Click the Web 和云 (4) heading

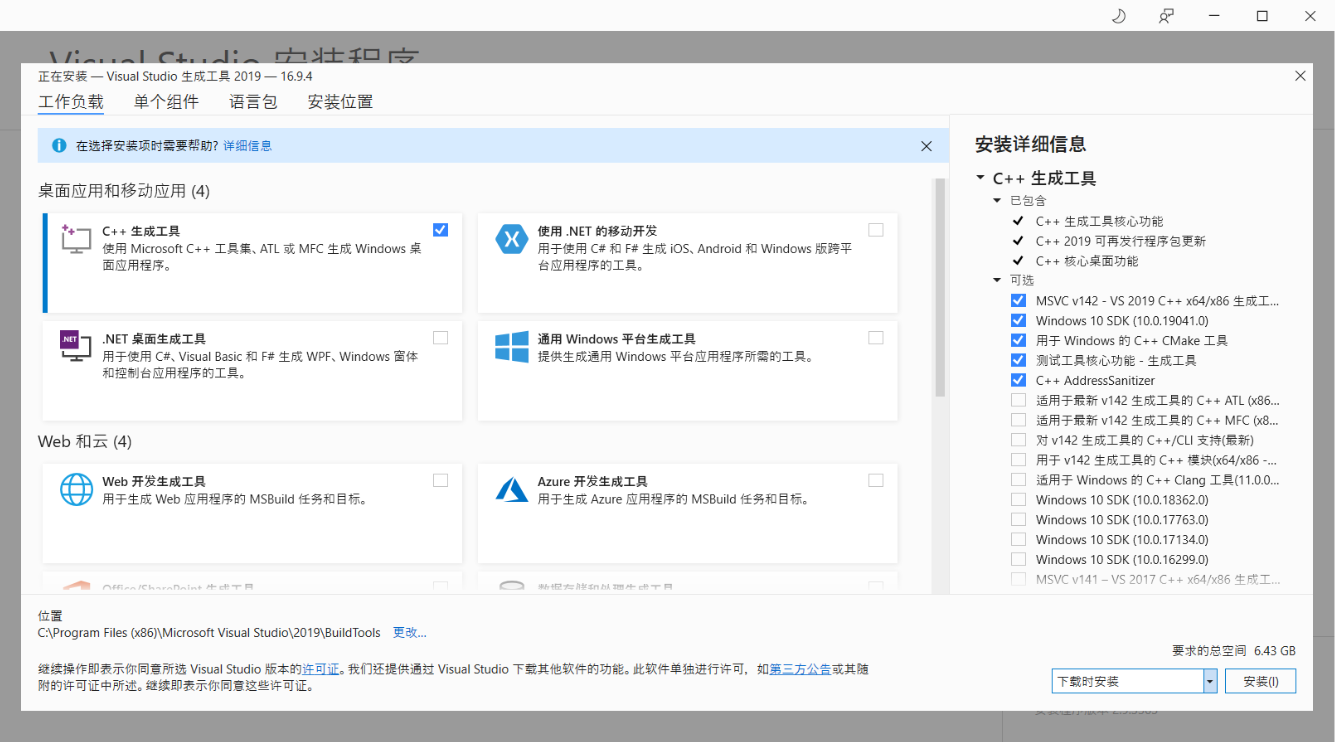coord(85,442)
